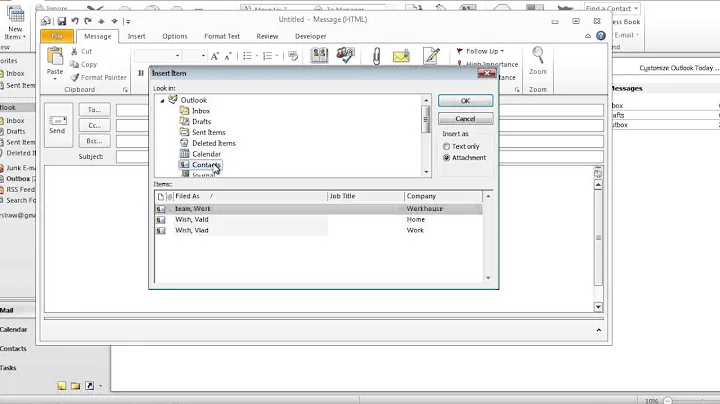
Task: Select Sent Items in Look in tree
Action: [208, 132]
